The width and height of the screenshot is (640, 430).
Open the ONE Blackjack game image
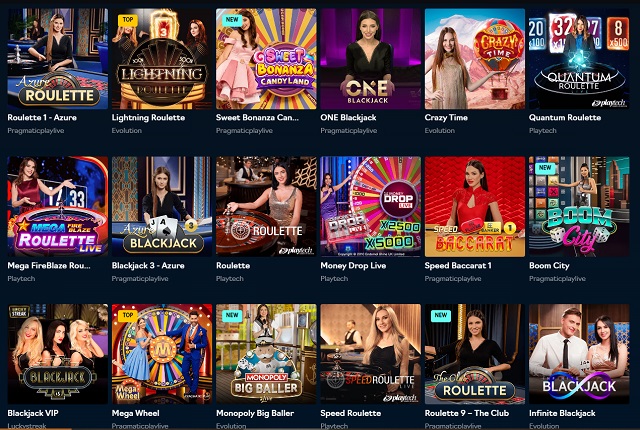click(371, 59)
